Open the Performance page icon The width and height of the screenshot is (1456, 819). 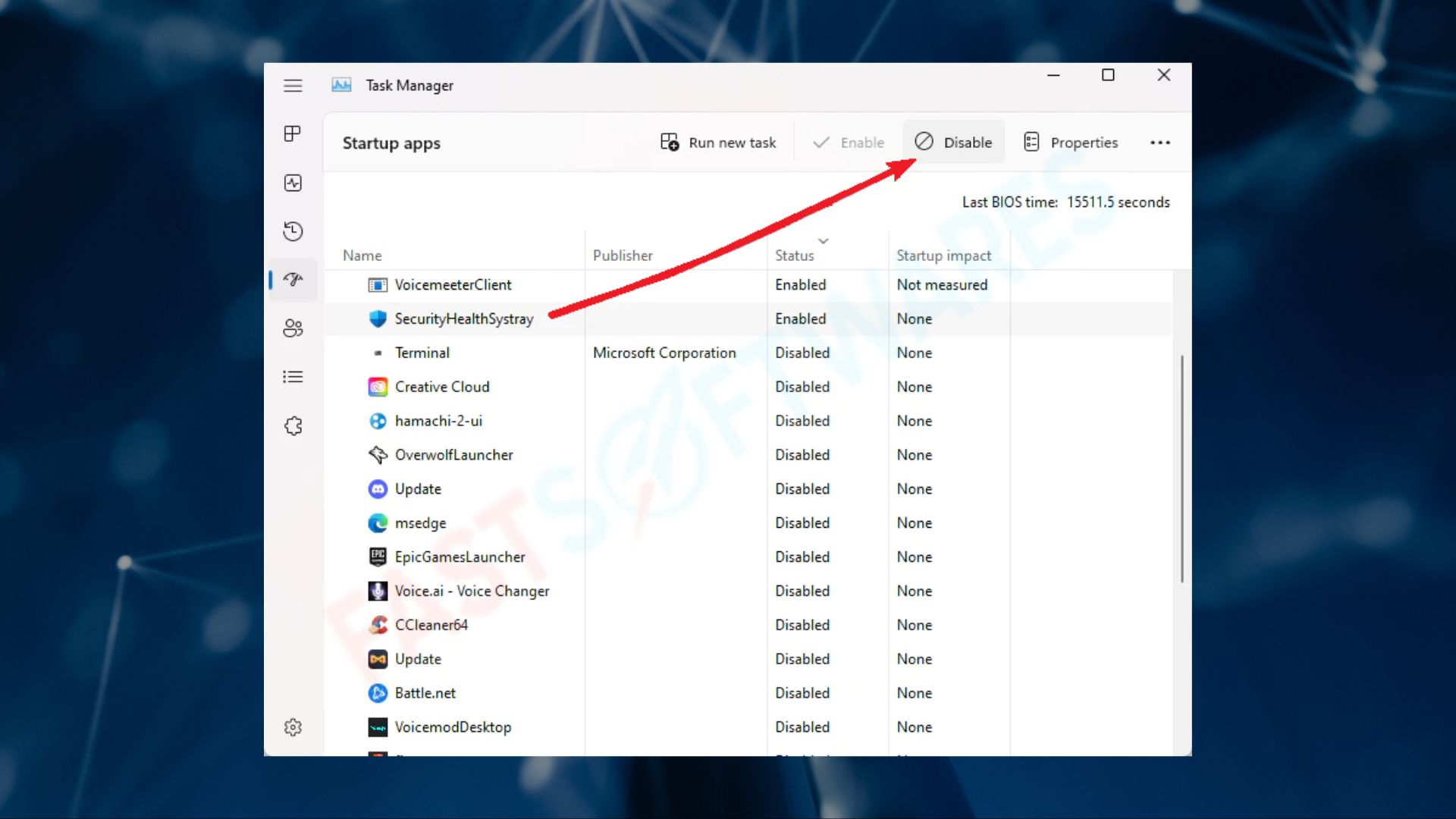click(x=293, y=183)
